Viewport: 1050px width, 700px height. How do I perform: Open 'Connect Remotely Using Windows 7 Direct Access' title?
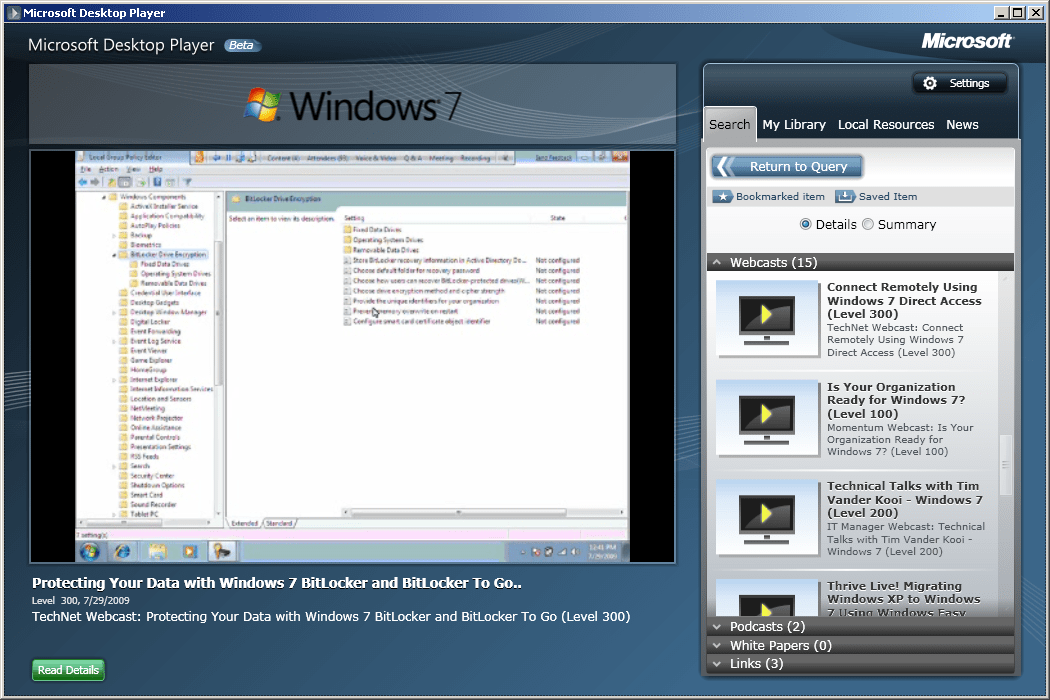click(904, 301)
